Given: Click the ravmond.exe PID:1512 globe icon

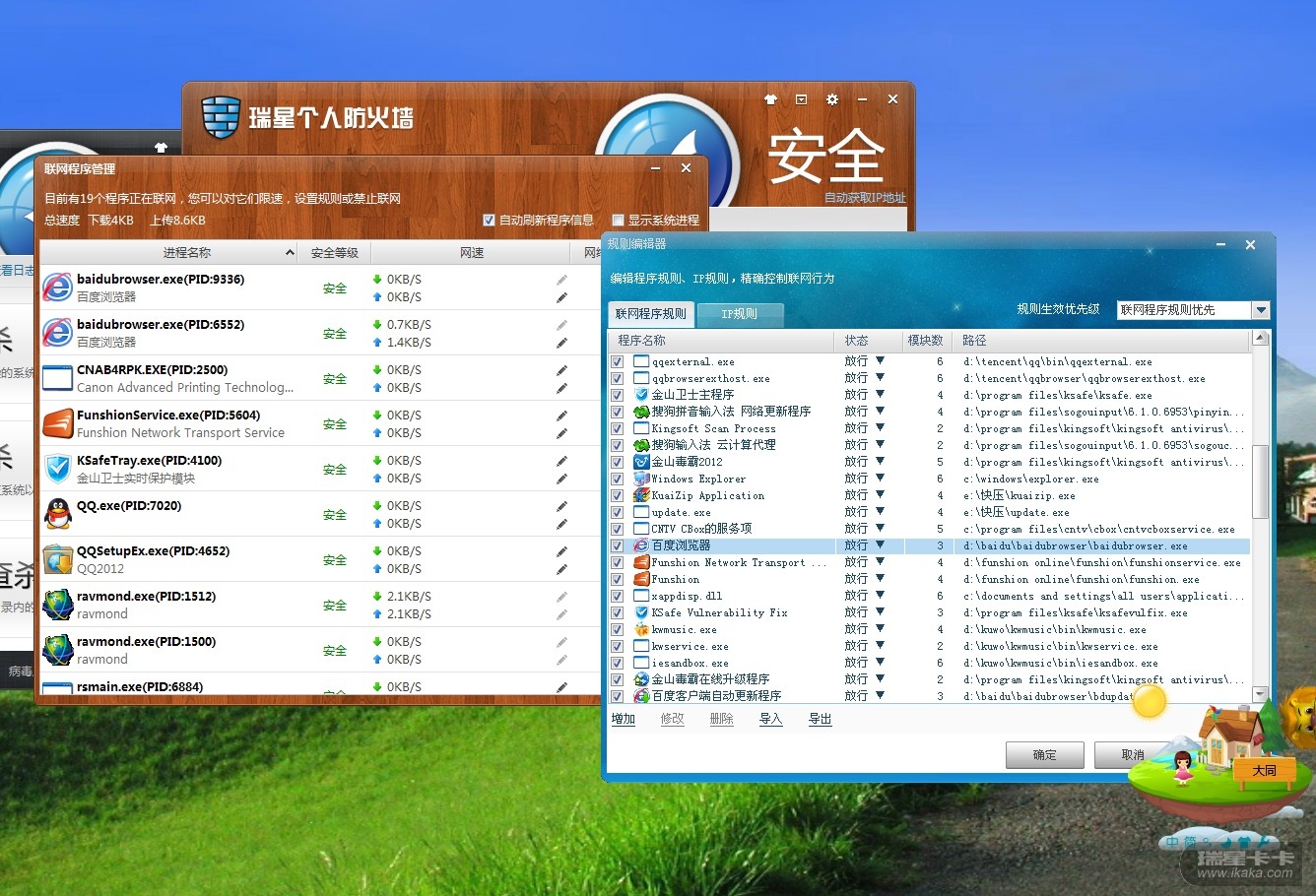Looking at the screenshot, I should pyautogui.click(x=58, y=605).
